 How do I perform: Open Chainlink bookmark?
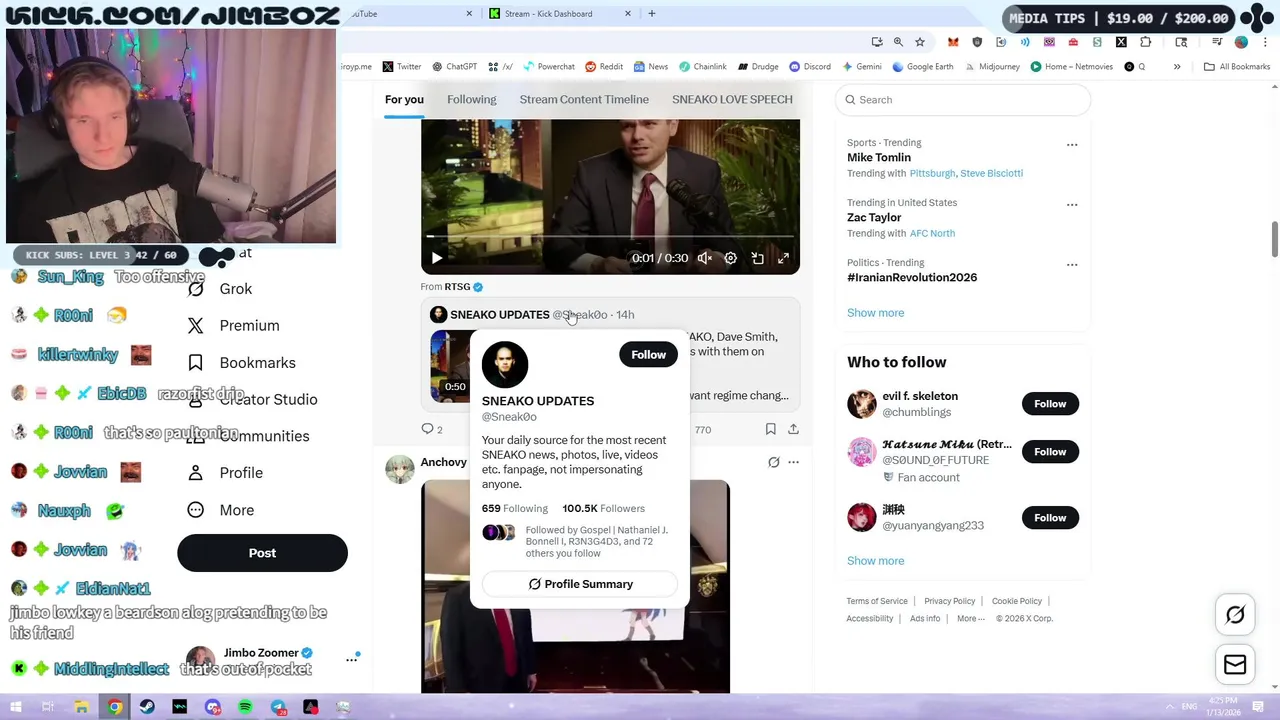point(703,67)
